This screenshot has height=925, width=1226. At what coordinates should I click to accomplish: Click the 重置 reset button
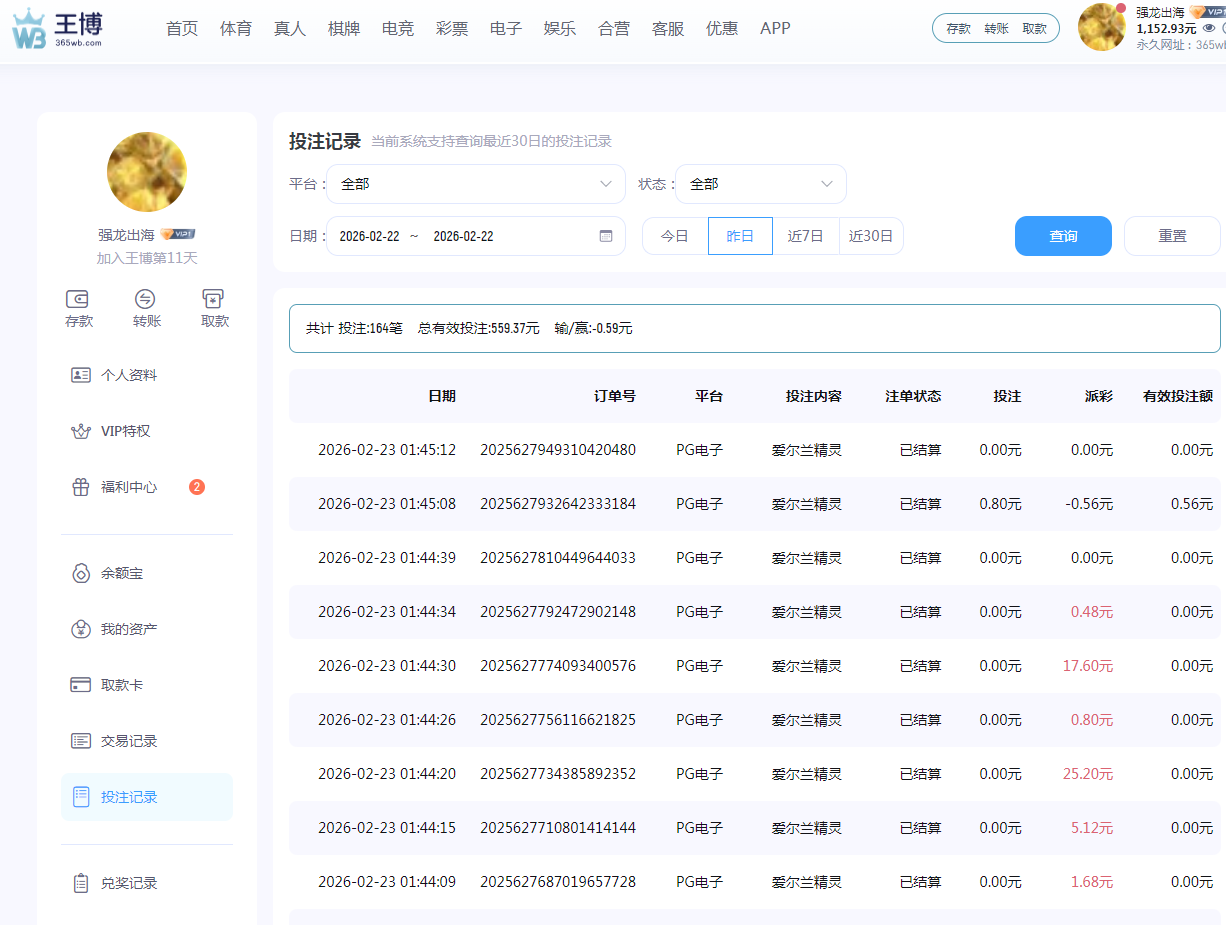(x=1172, y=236)
